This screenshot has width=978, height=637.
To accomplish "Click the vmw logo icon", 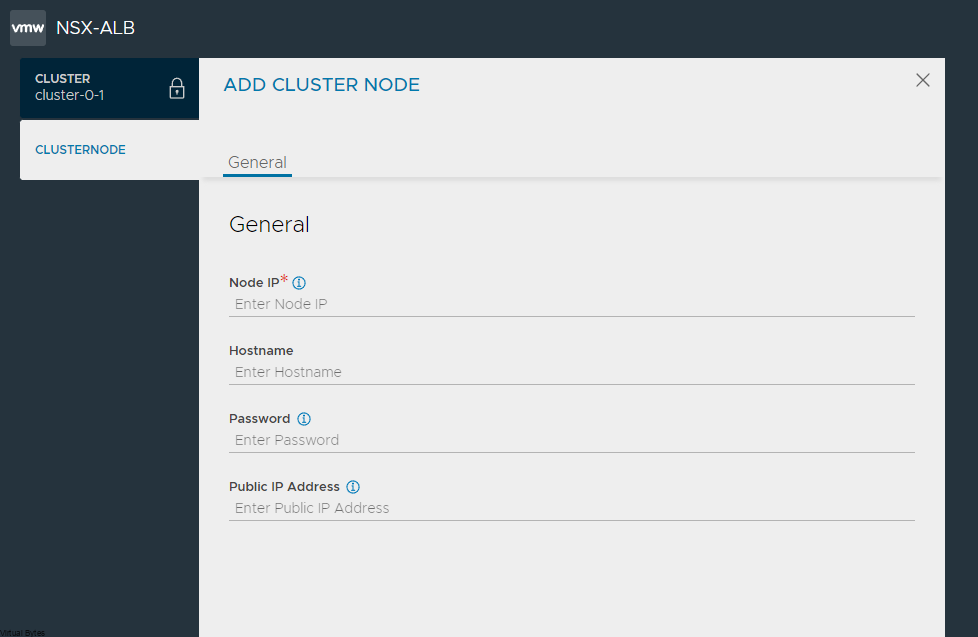I will point(28,28).
